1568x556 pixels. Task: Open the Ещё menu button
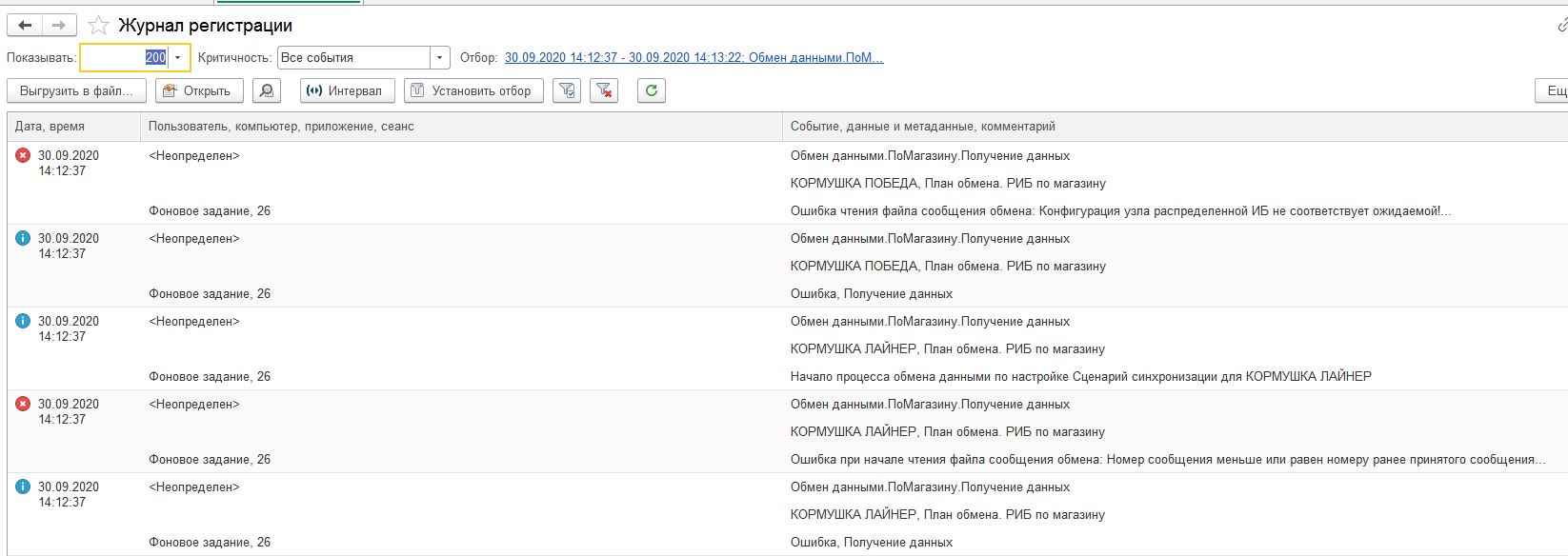point(1553,90)
